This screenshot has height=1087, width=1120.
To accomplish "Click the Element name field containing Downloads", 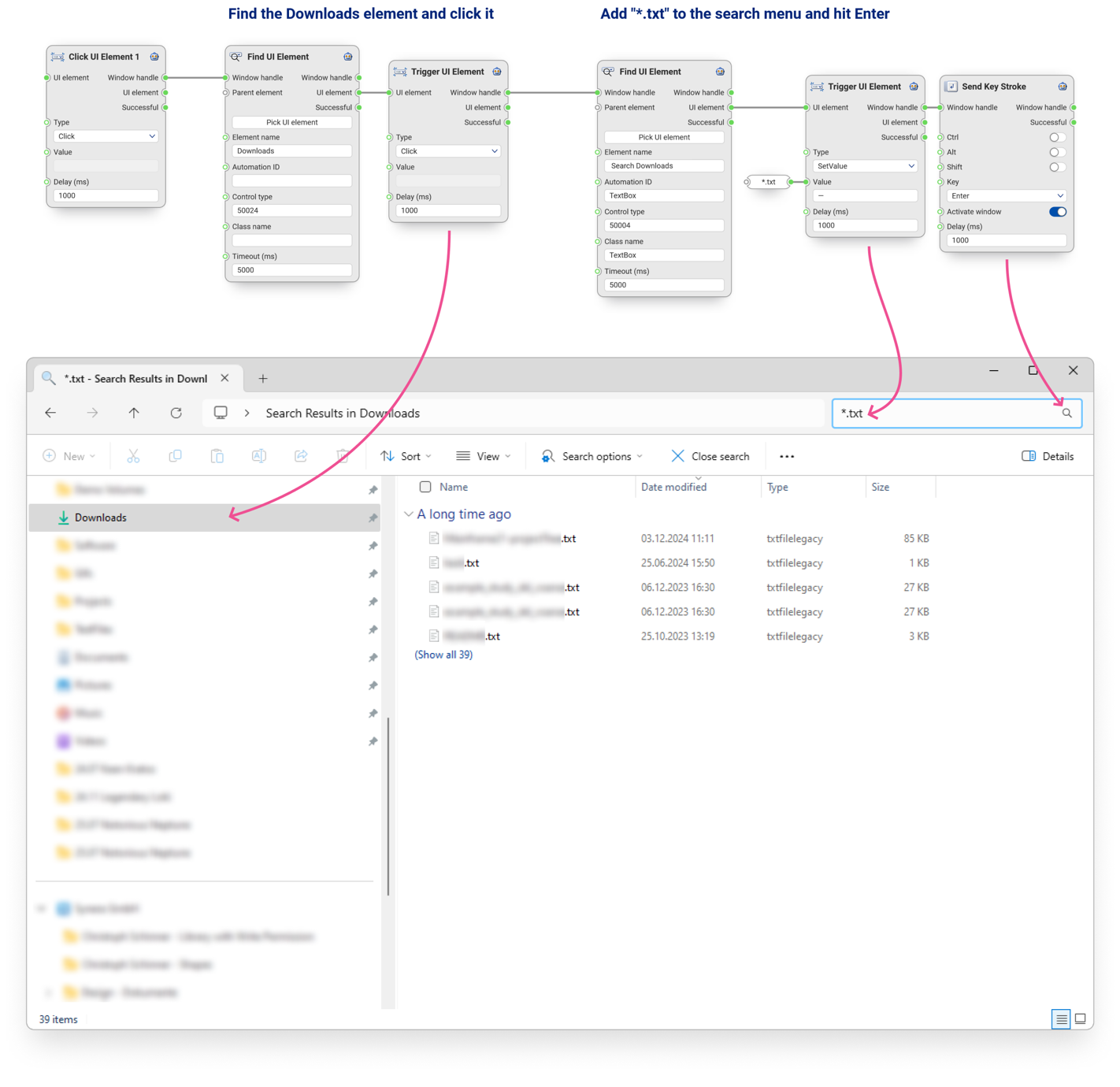I will pos(291,151).
